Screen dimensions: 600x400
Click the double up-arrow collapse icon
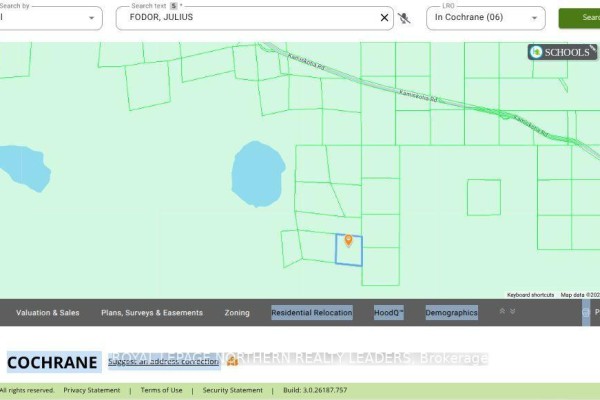[x=502, y=311]
